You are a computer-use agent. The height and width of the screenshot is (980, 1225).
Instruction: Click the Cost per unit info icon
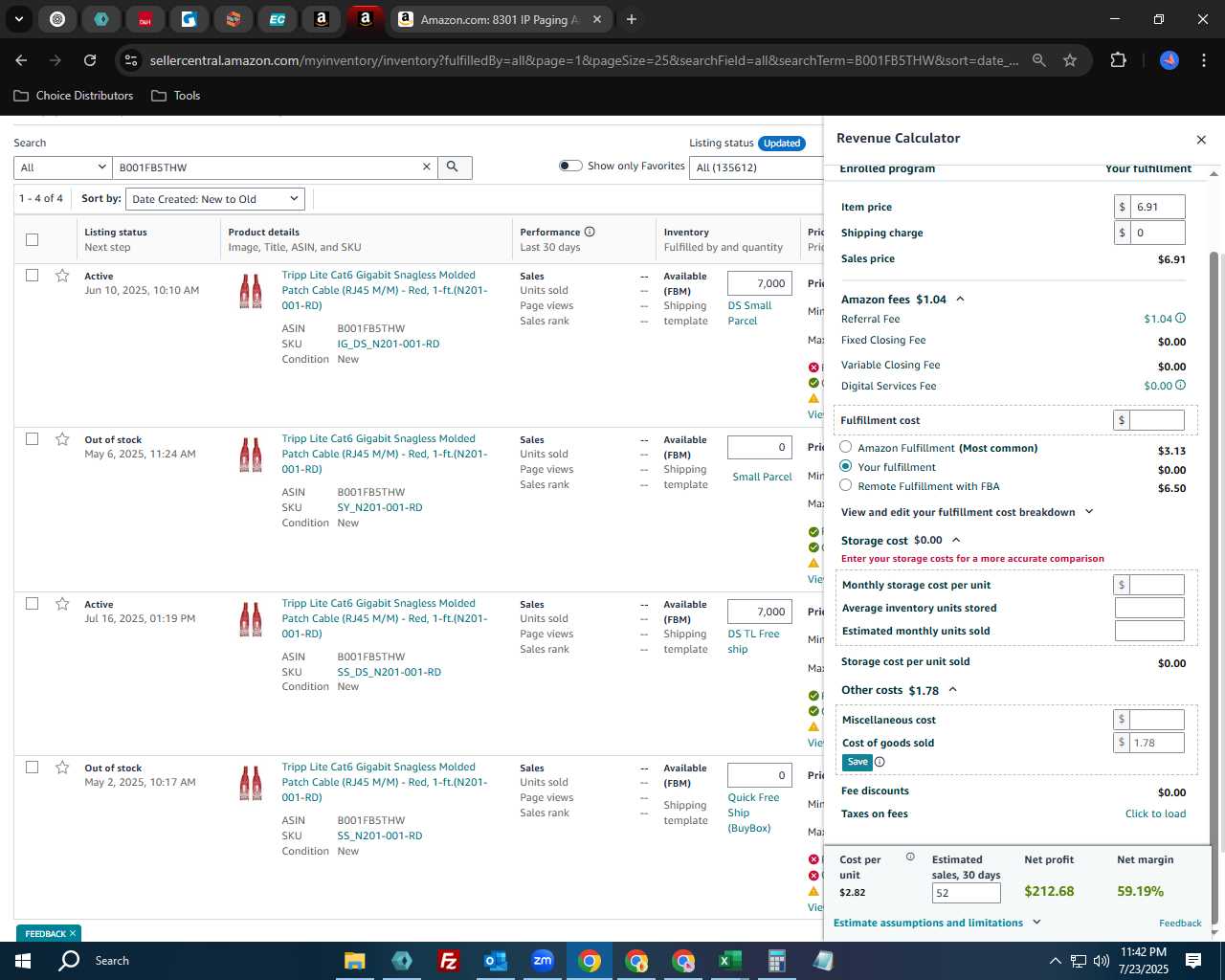(910, 857)
